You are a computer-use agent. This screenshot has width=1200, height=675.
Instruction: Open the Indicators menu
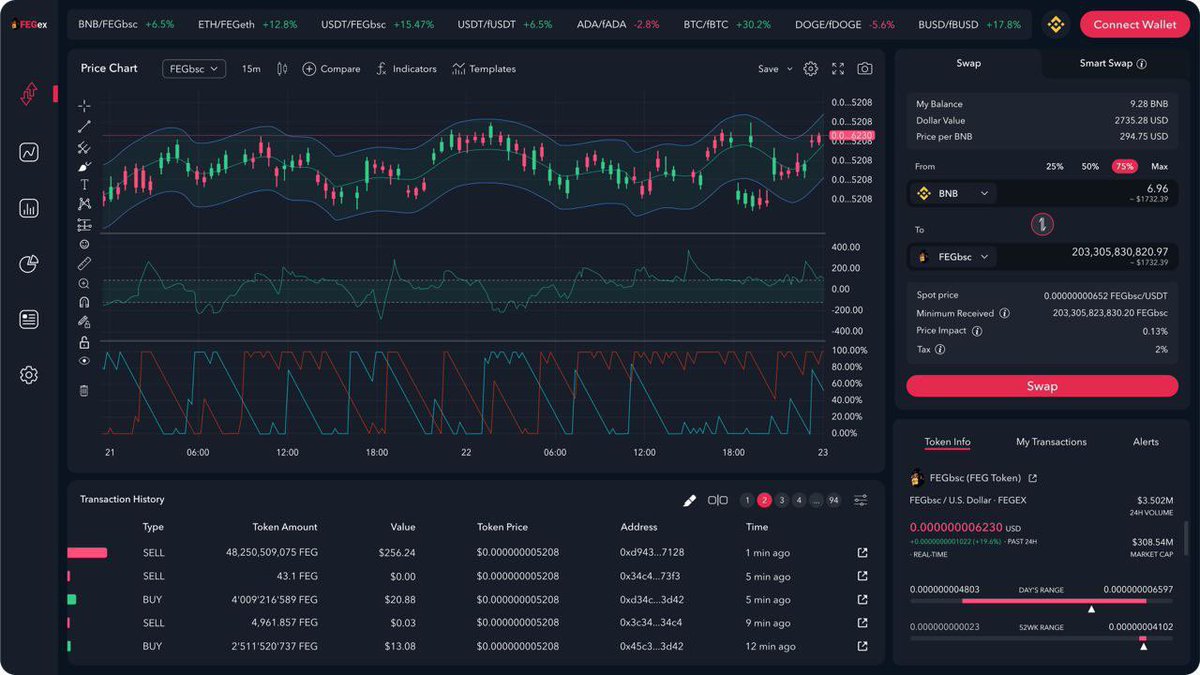[407, 69]
